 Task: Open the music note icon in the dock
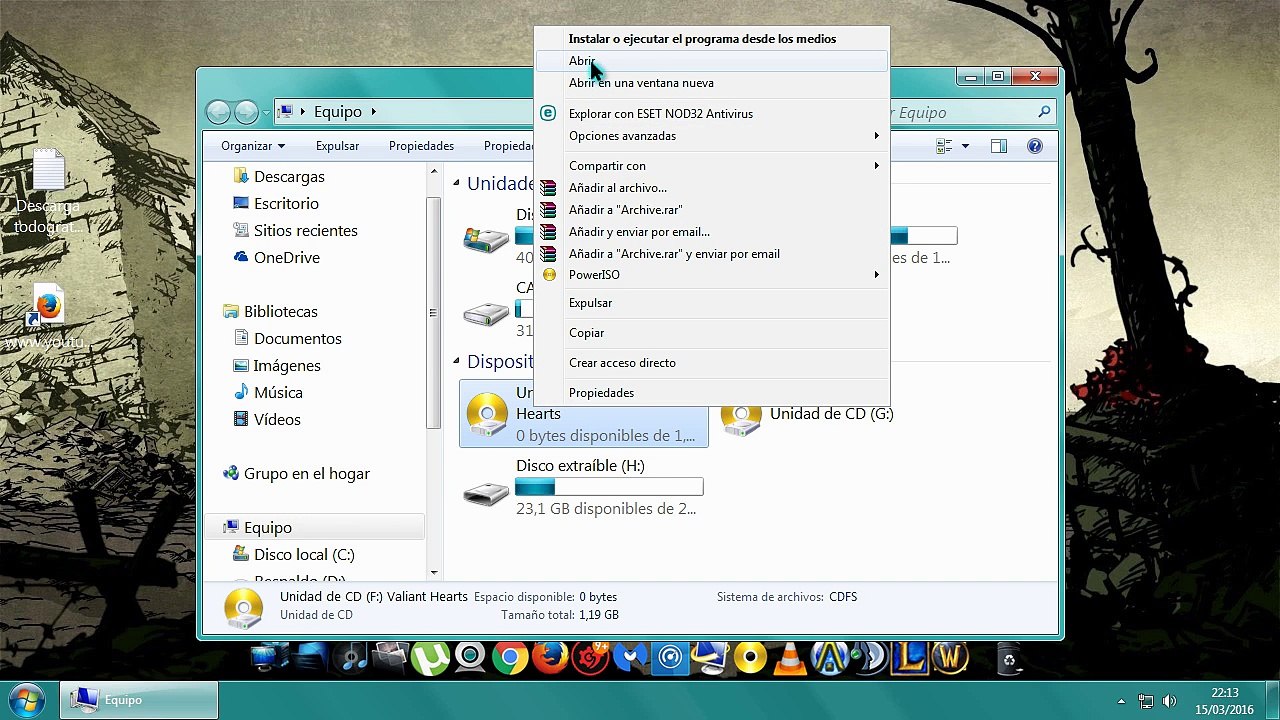pyautogui.click(x=351, y=658)
